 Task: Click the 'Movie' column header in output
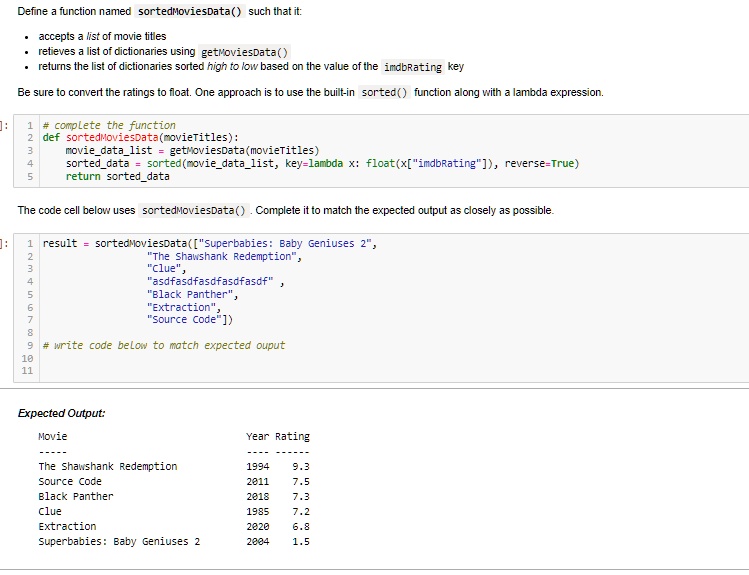point(53,437)
